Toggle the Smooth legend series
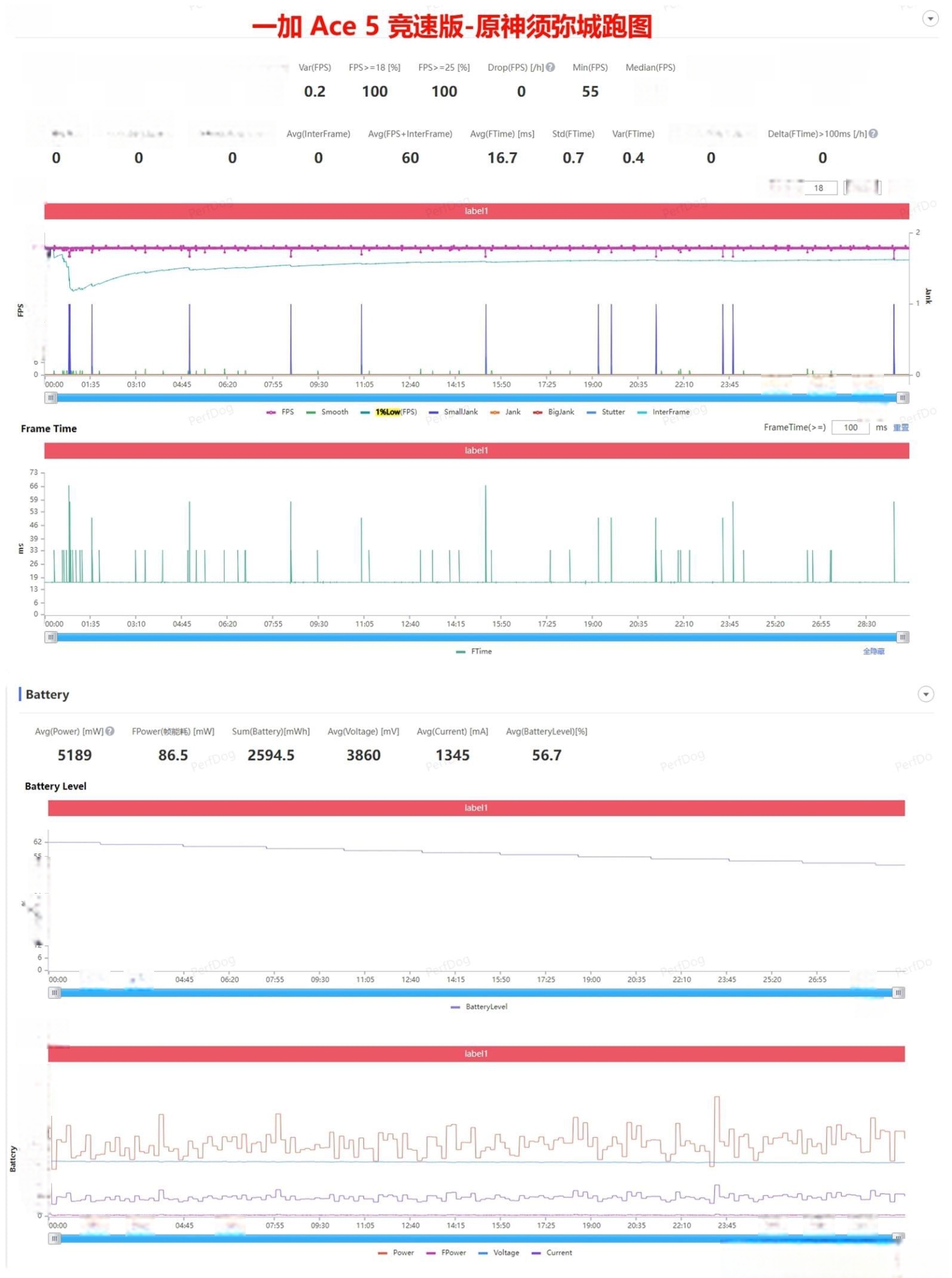Image resolution: width=952 pixels, height=1278 pixels. click(328, 412)
